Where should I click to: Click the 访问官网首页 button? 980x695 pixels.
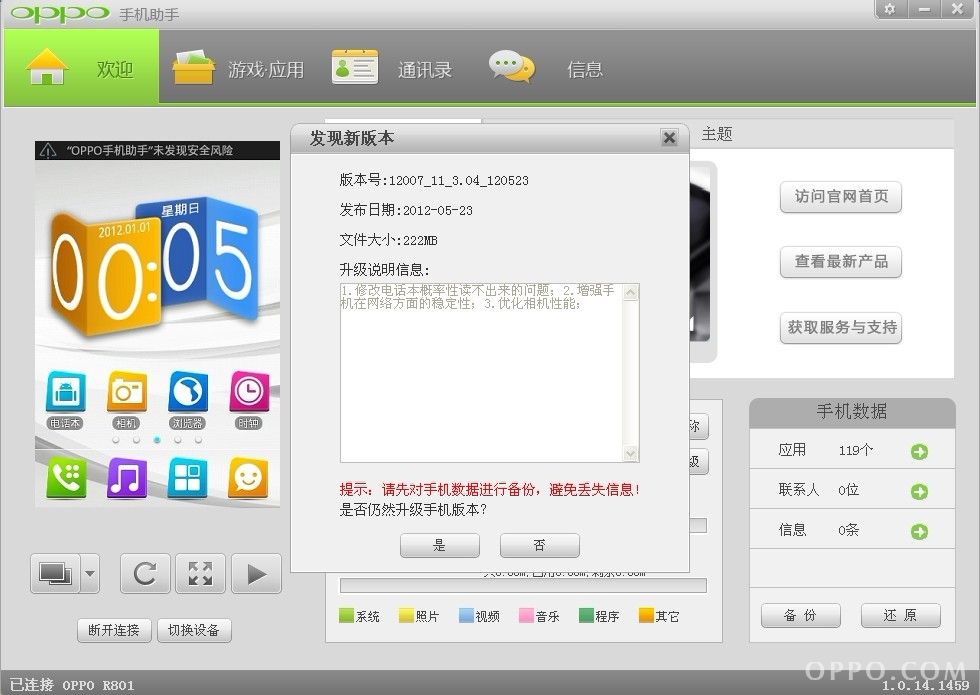click(x=841, y=197)
